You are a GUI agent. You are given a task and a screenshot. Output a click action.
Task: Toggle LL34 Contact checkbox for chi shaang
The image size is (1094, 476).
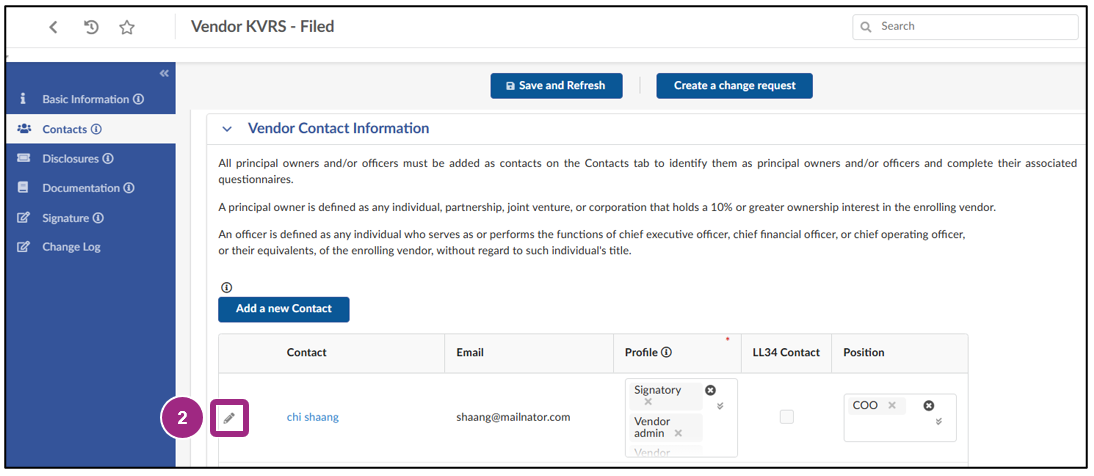[x=786, y=417]
